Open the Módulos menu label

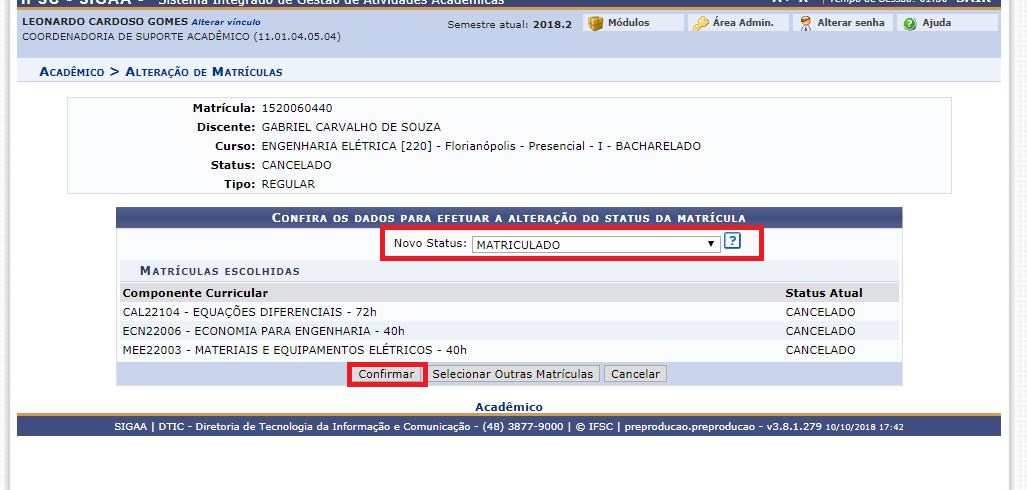pyautogui.click(x=628, y=23)
